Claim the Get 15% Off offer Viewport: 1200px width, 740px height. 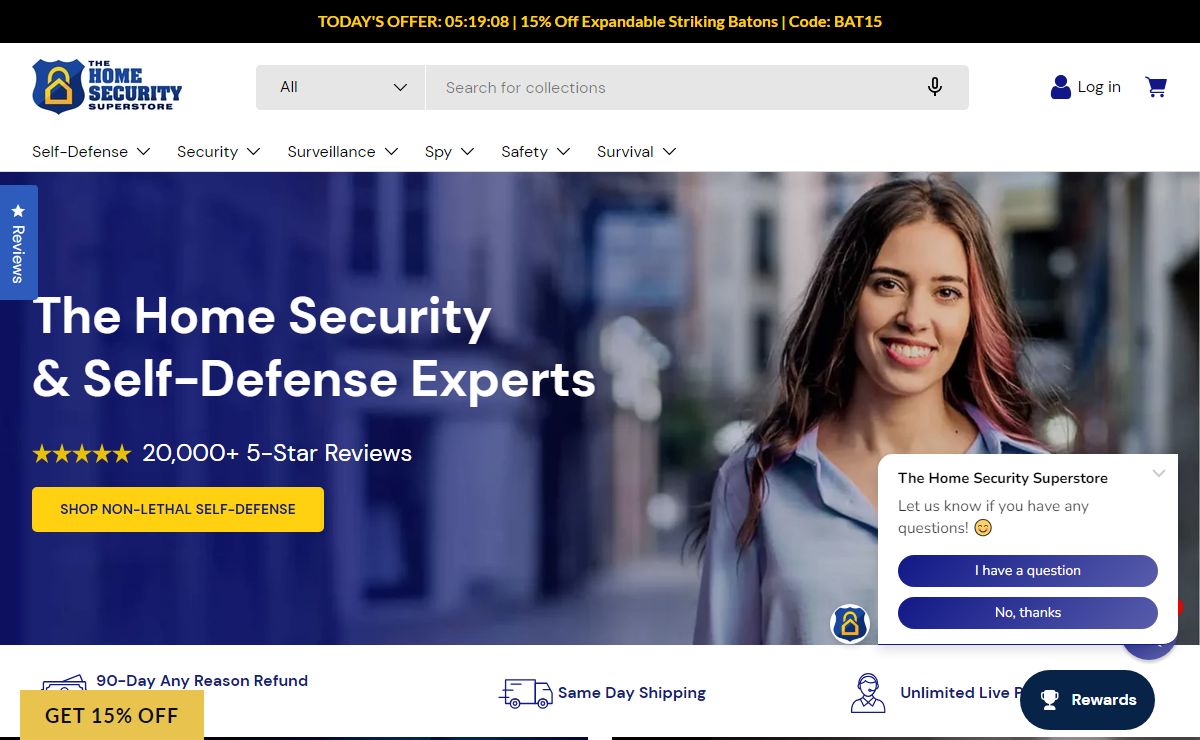112,715
